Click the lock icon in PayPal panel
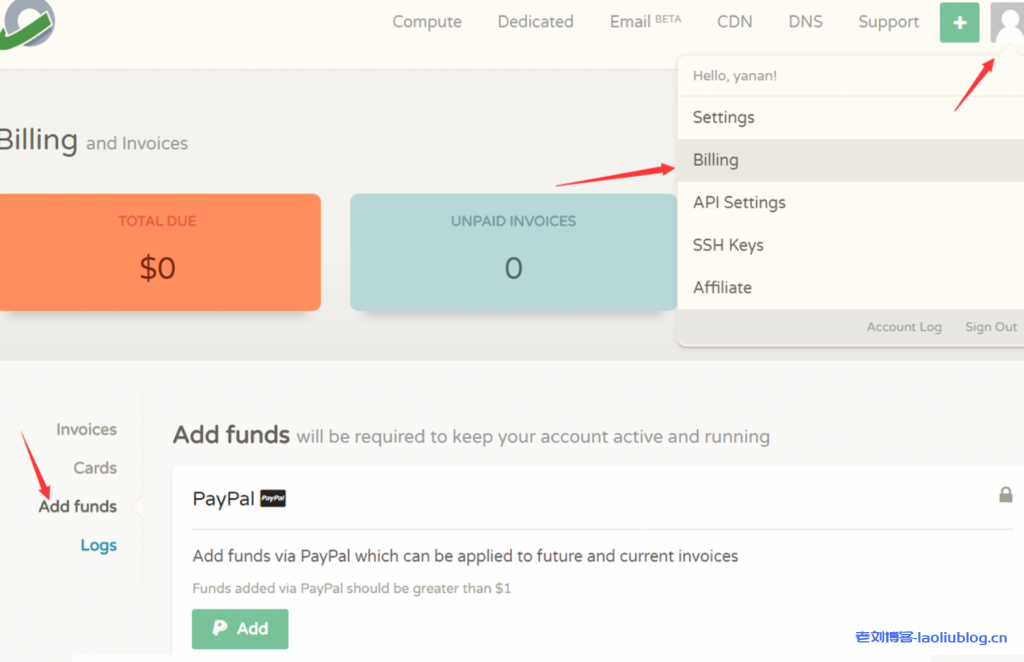Viewport: 1024px width, 662px height. pos(1006,495)
